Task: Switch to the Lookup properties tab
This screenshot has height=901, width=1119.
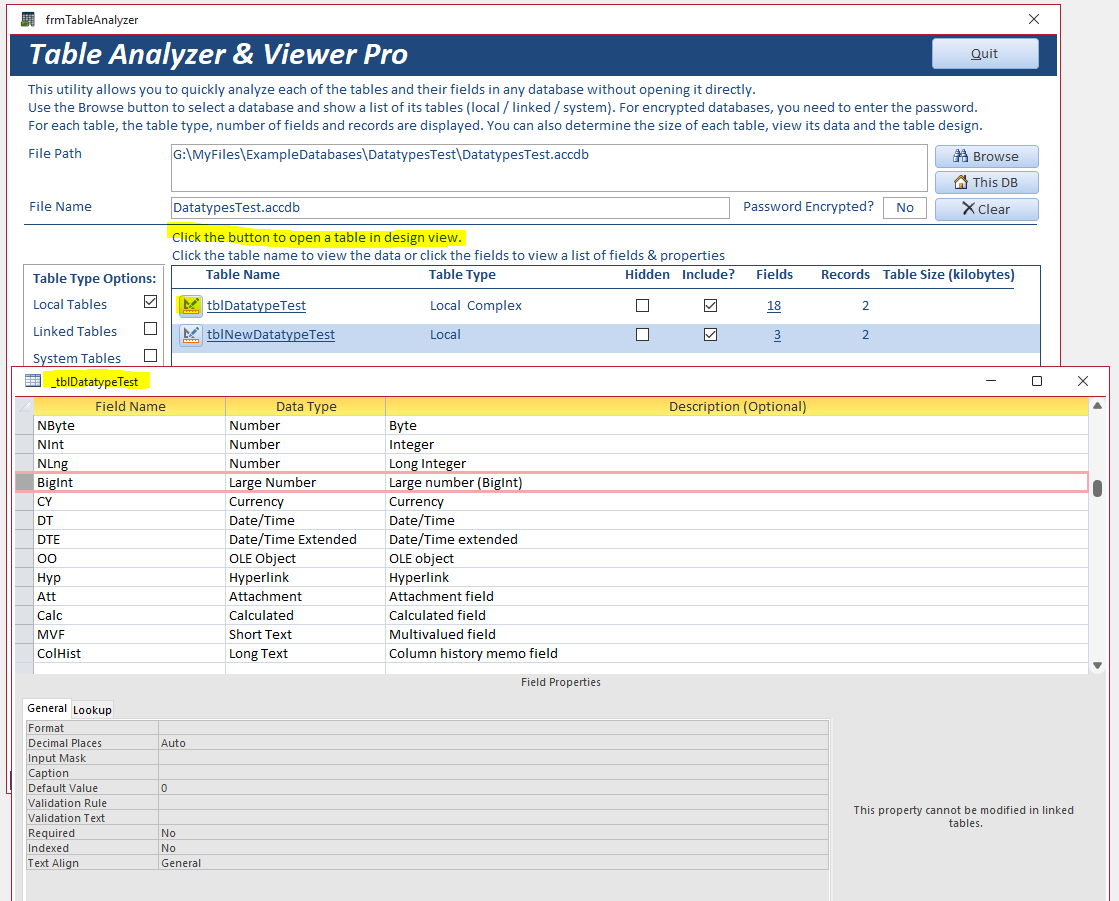Action: pos(92,710)
